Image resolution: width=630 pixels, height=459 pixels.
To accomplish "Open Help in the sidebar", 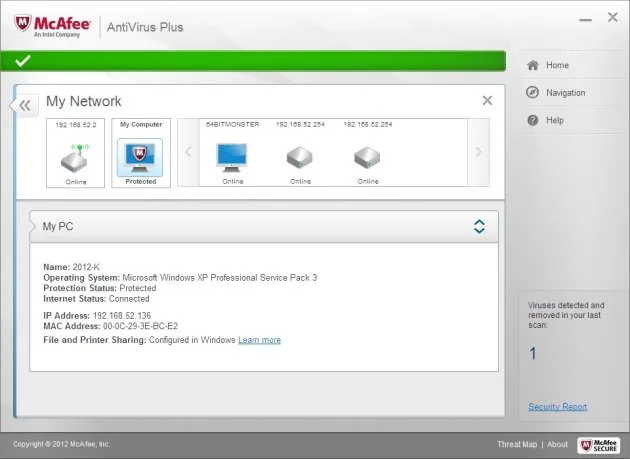I will (554, 120).
